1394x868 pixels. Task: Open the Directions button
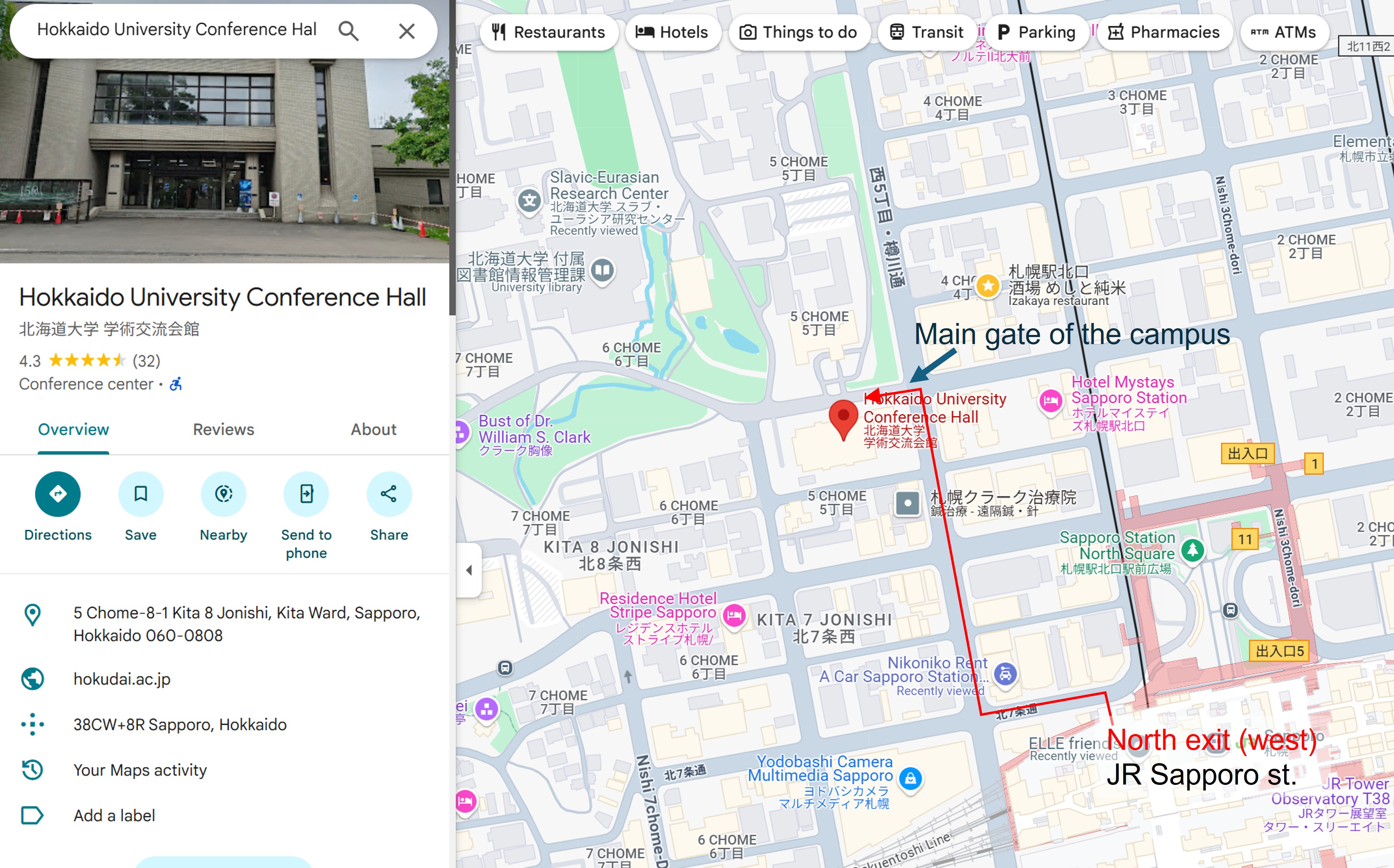point(58,494)
